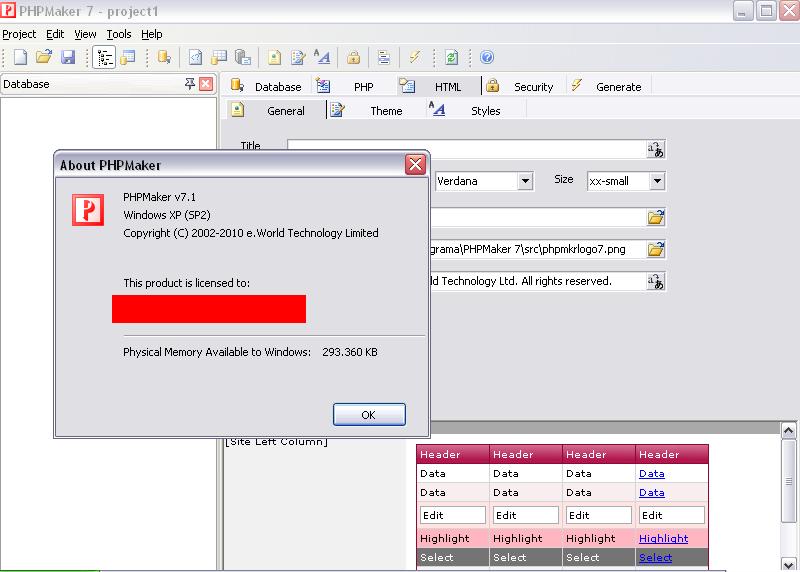Image resolution: width=800 pixels, height=572 pixels.
Task: Open the View menu
Action: [85, 34]
